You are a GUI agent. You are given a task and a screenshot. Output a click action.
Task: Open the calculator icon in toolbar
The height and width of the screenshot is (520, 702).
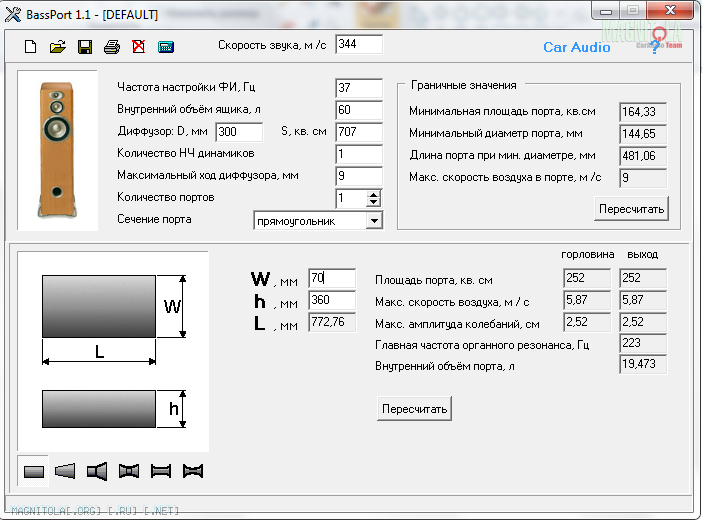pos(166,47)
